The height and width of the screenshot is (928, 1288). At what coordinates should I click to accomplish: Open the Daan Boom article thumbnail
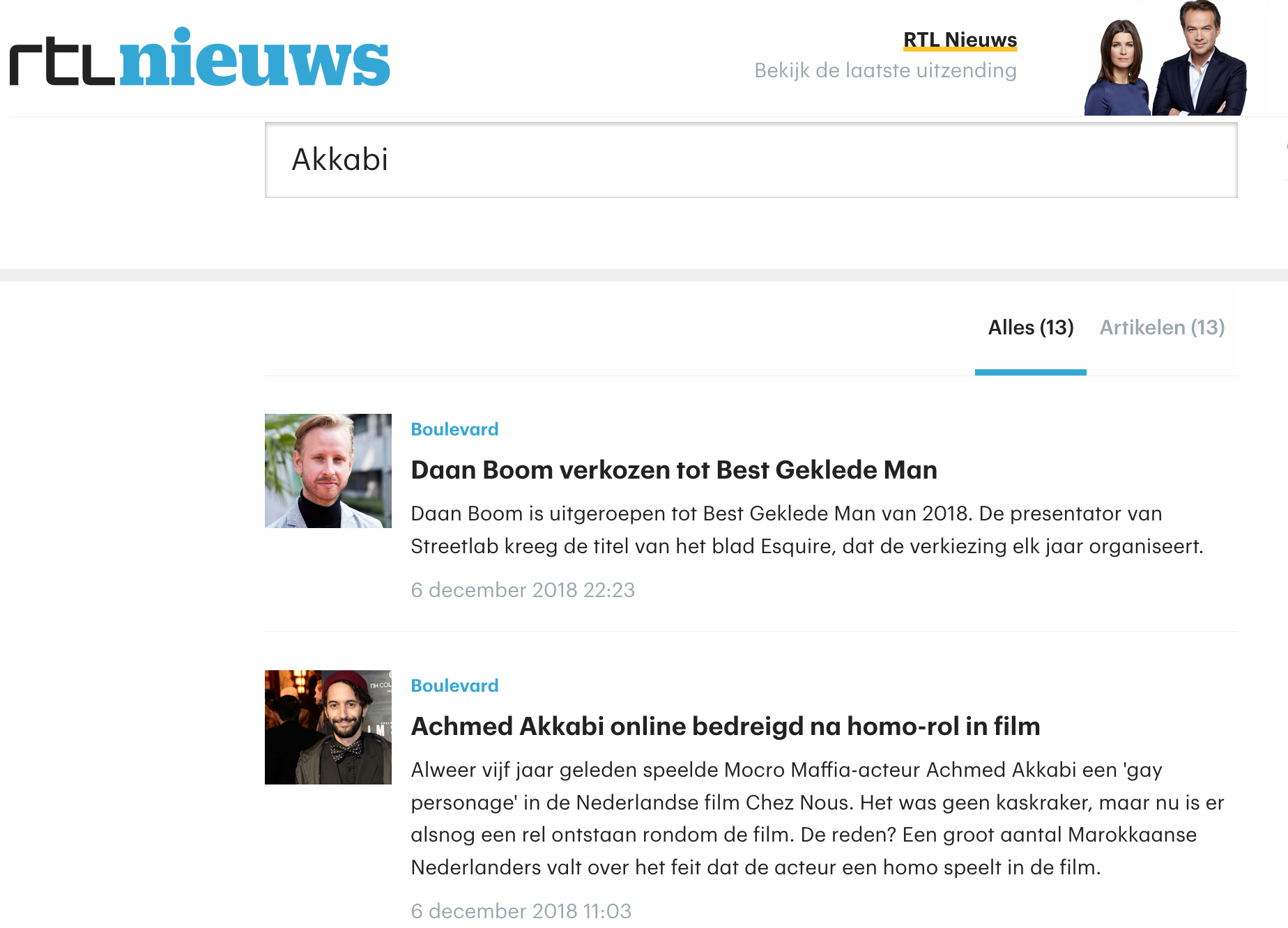[x=328, y=471]
